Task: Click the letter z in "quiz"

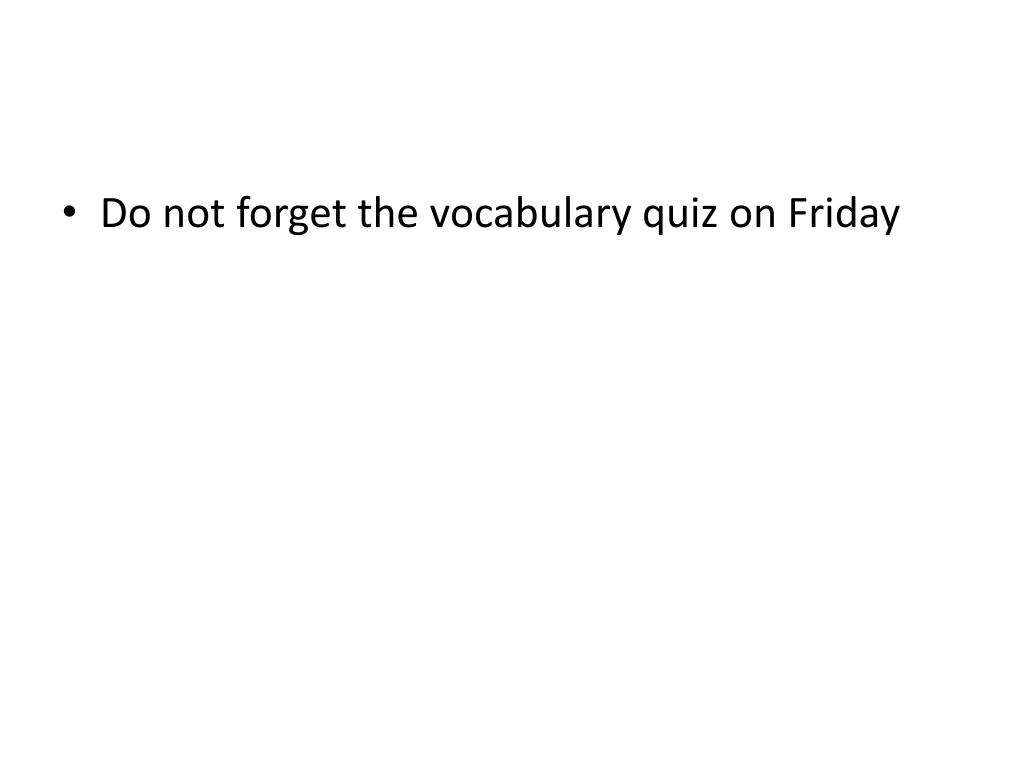Action: (x=709, y=217)
